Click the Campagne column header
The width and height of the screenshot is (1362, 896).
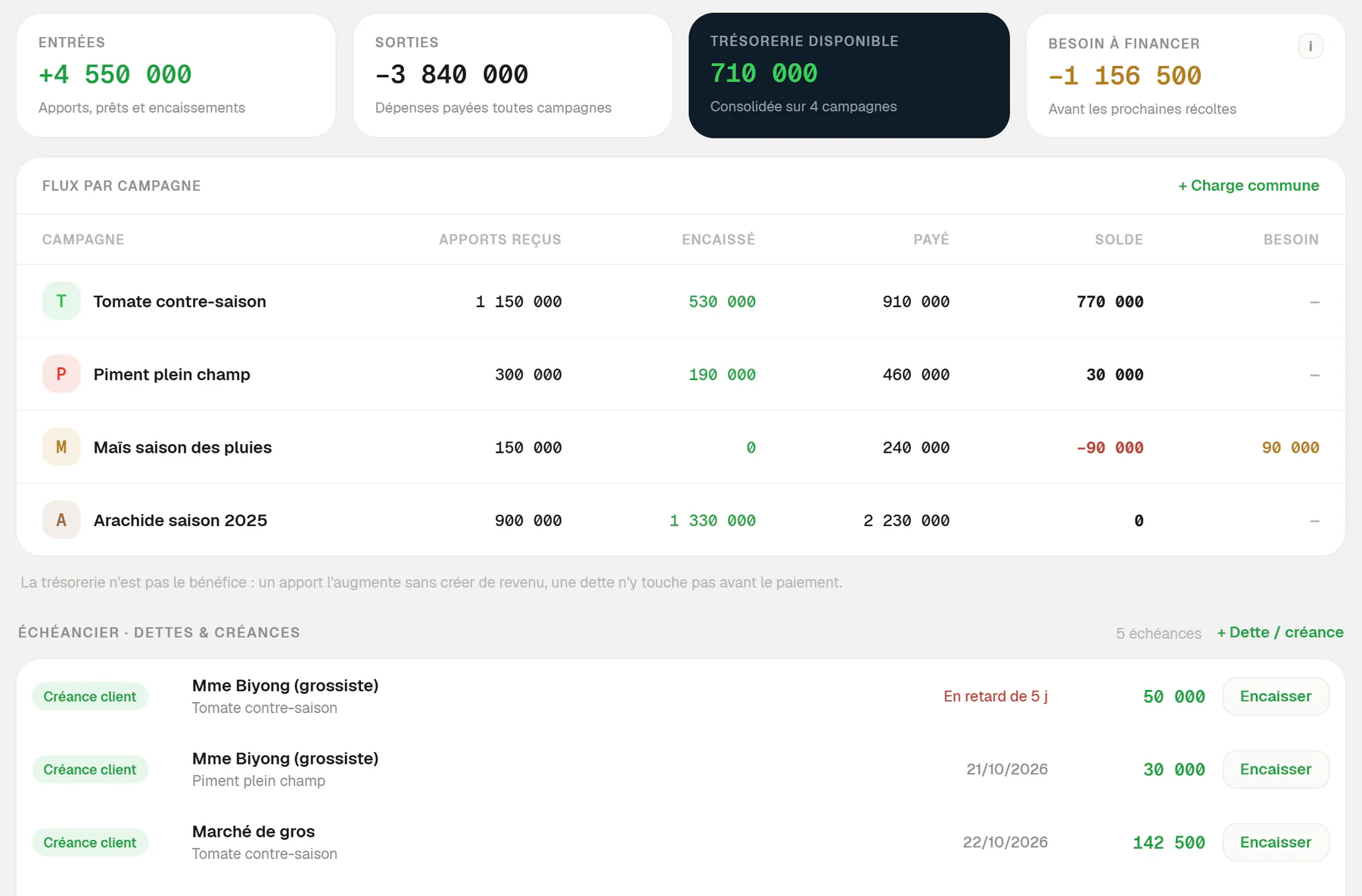83,240
